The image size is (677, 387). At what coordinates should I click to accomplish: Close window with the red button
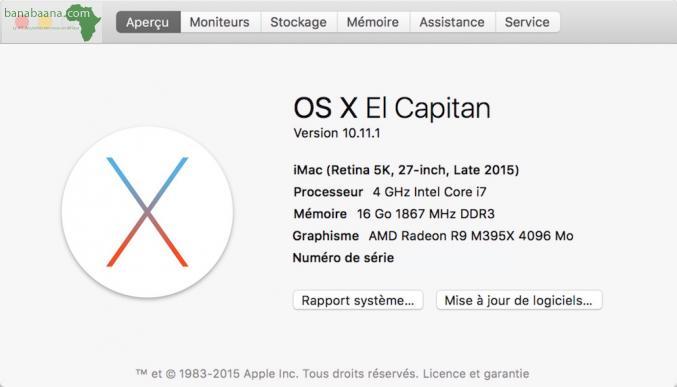pyautogui.click(x=22, y=22)
